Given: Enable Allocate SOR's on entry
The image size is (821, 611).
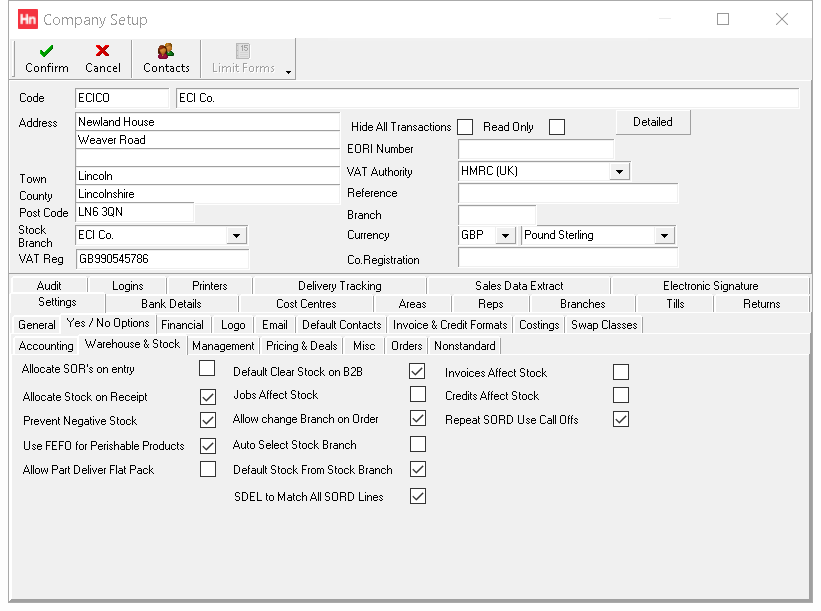Looking at the screenshot, I should point(207,368).
